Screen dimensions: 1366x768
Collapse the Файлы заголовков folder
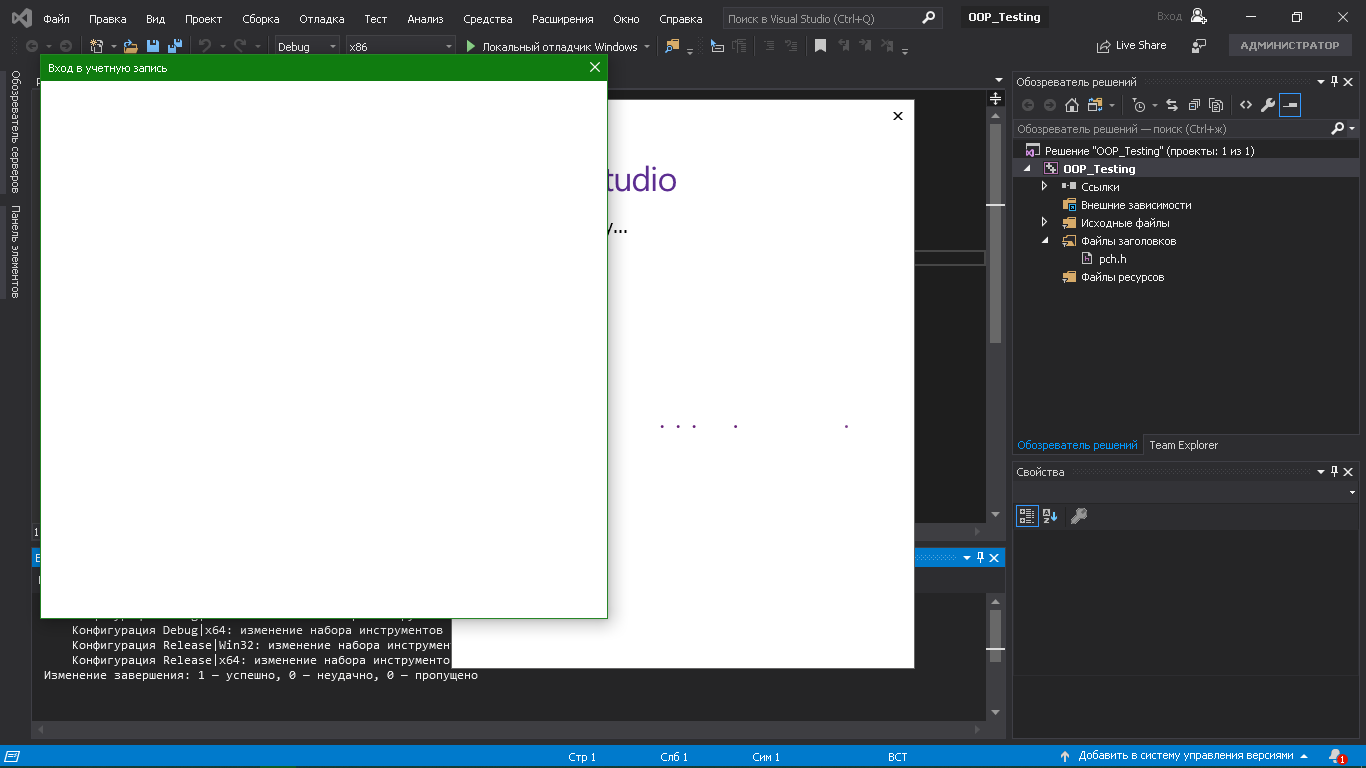1045,241
